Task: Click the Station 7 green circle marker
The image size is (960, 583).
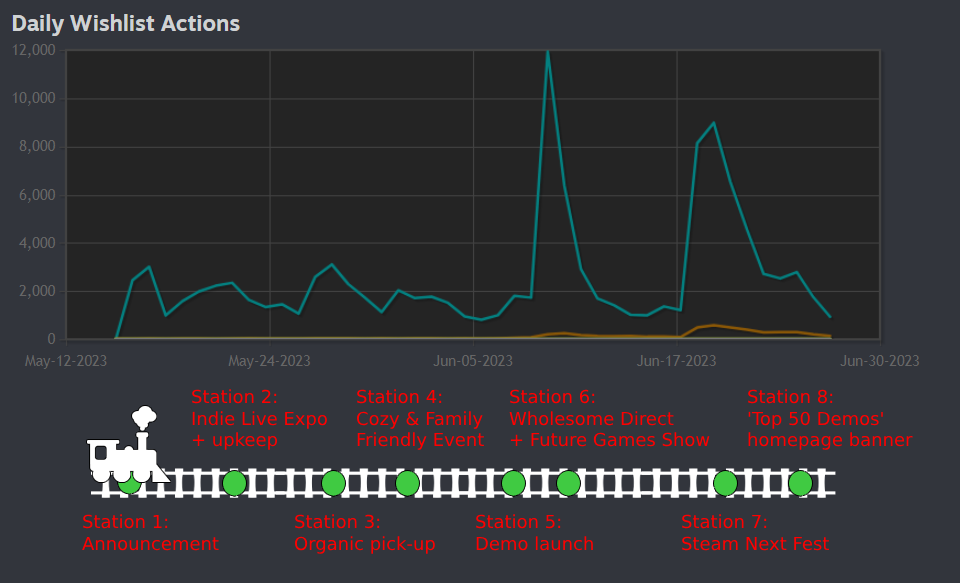Action: pos(725,482)
